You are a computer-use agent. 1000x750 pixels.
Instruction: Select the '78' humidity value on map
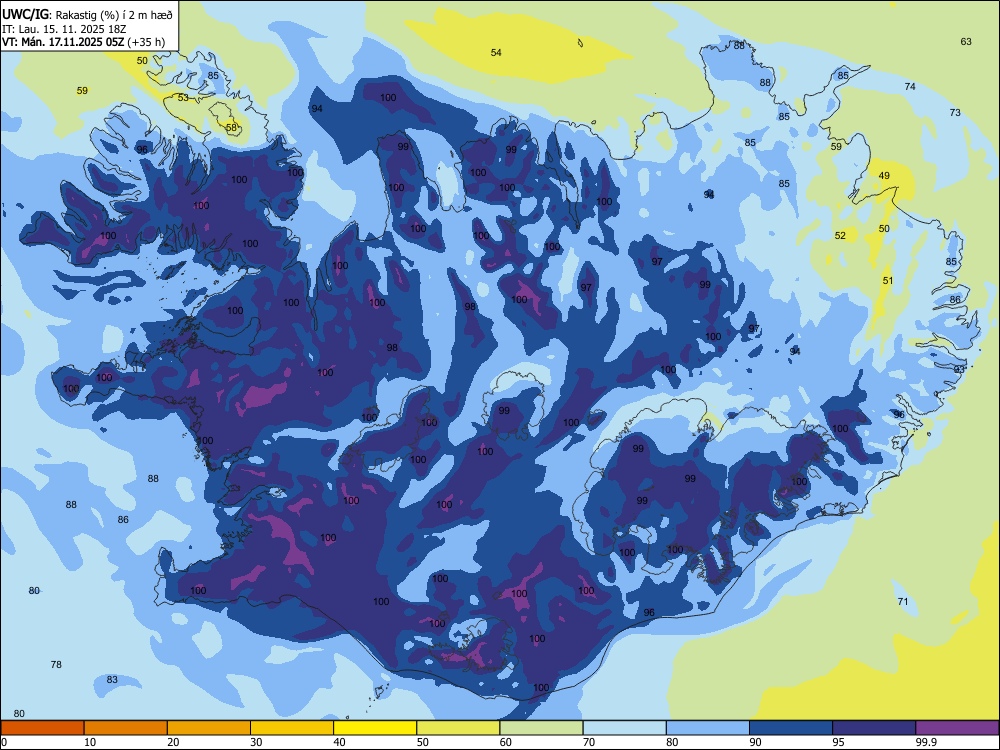coord(56,665)
